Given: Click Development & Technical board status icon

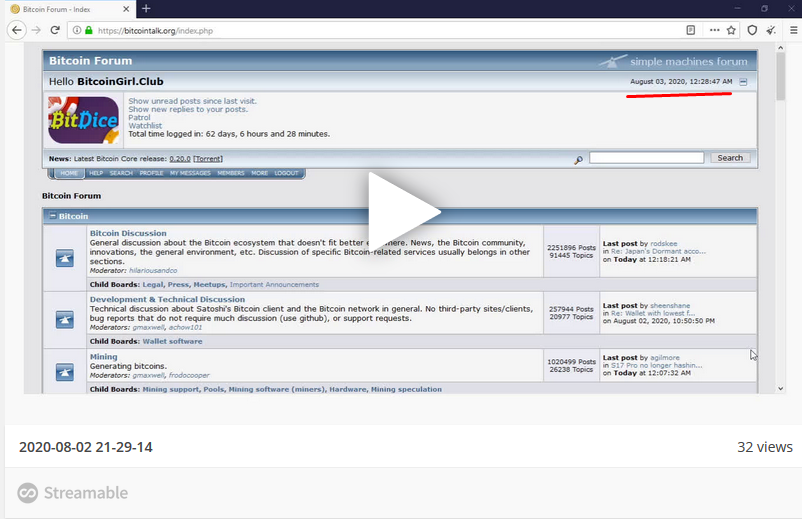Looking at the screenshot, I should pyautogui.click(x=64, y=320).
